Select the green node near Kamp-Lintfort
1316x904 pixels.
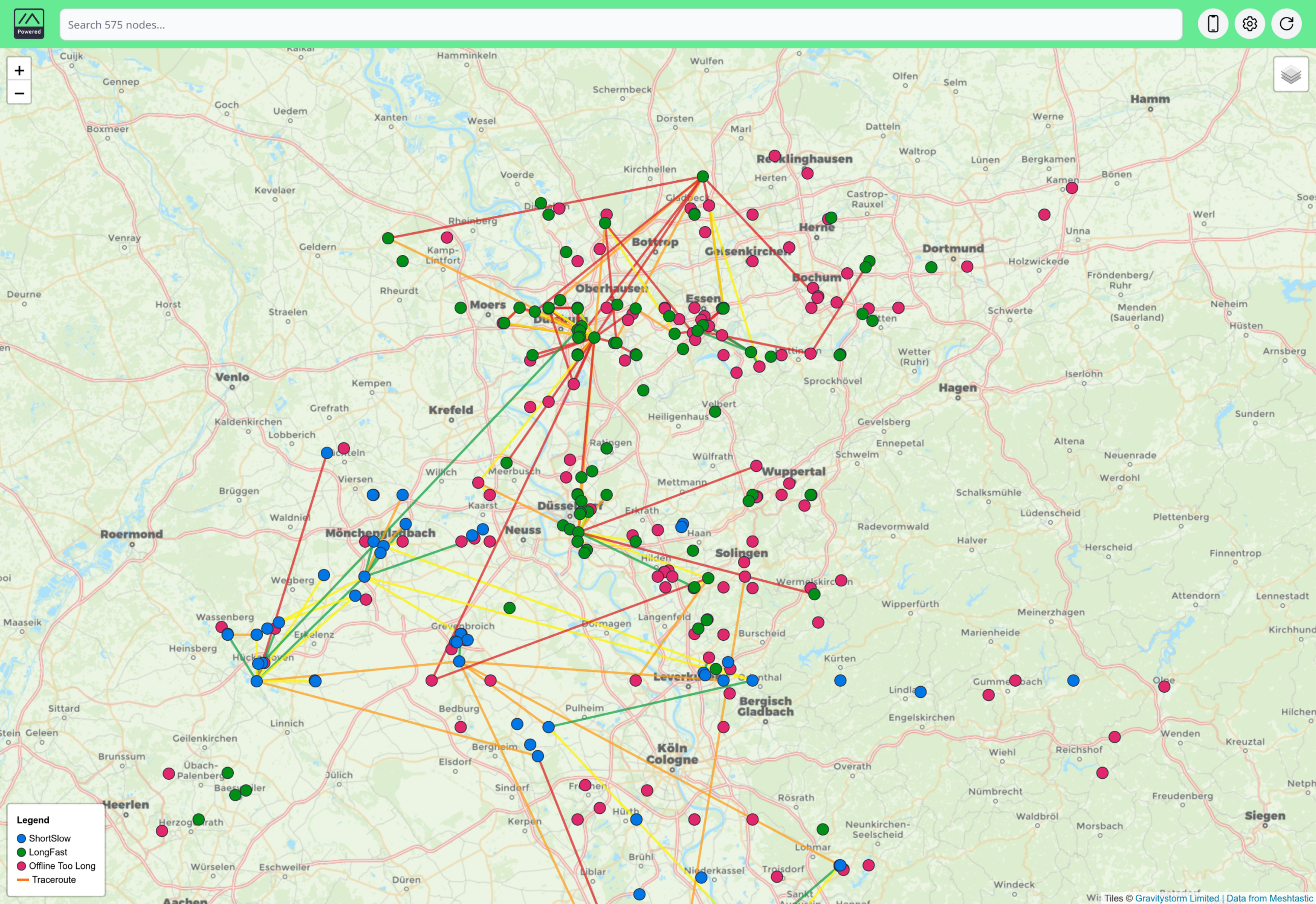402,261
